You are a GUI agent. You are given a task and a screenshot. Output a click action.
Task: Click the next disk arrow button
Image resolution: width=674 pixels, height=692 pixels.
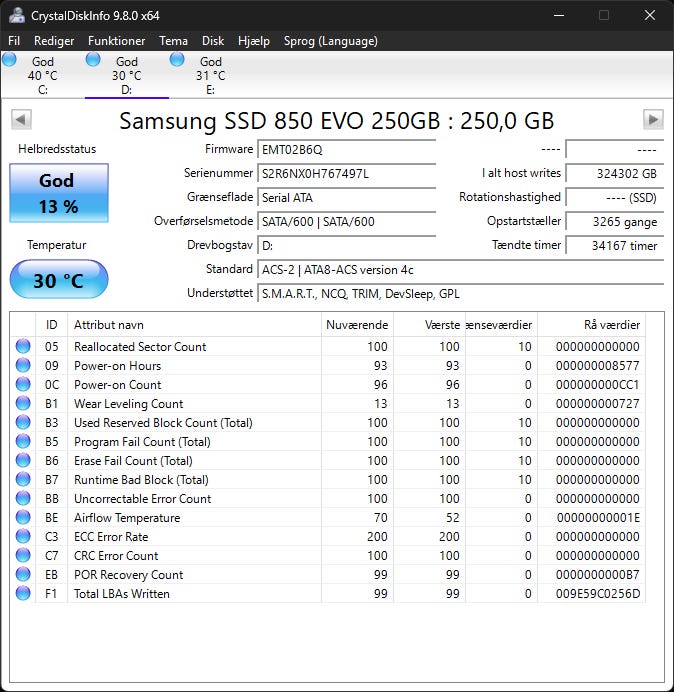pos(653,120)
